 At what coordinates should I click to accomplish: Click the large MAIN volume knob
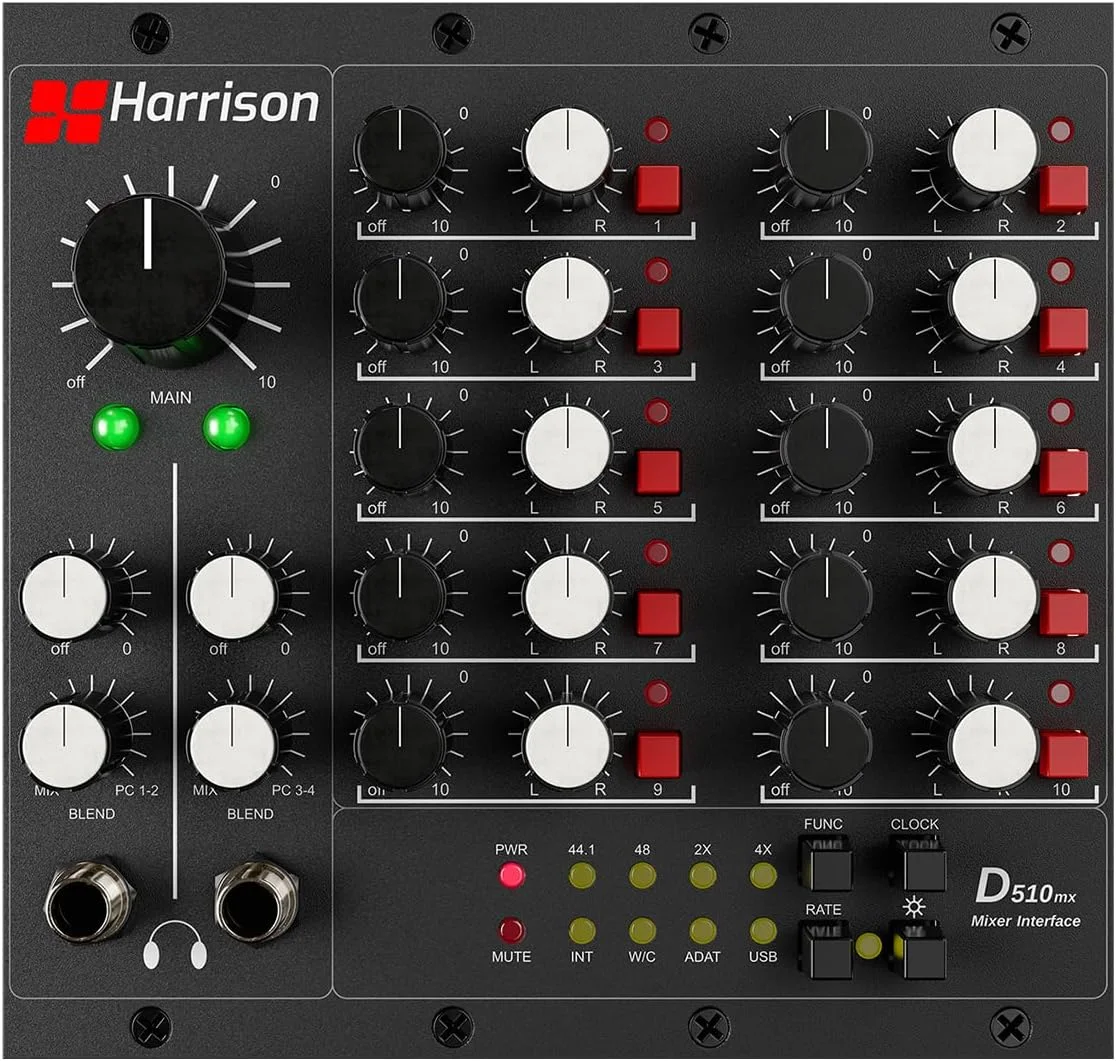(x=149, y=269)
